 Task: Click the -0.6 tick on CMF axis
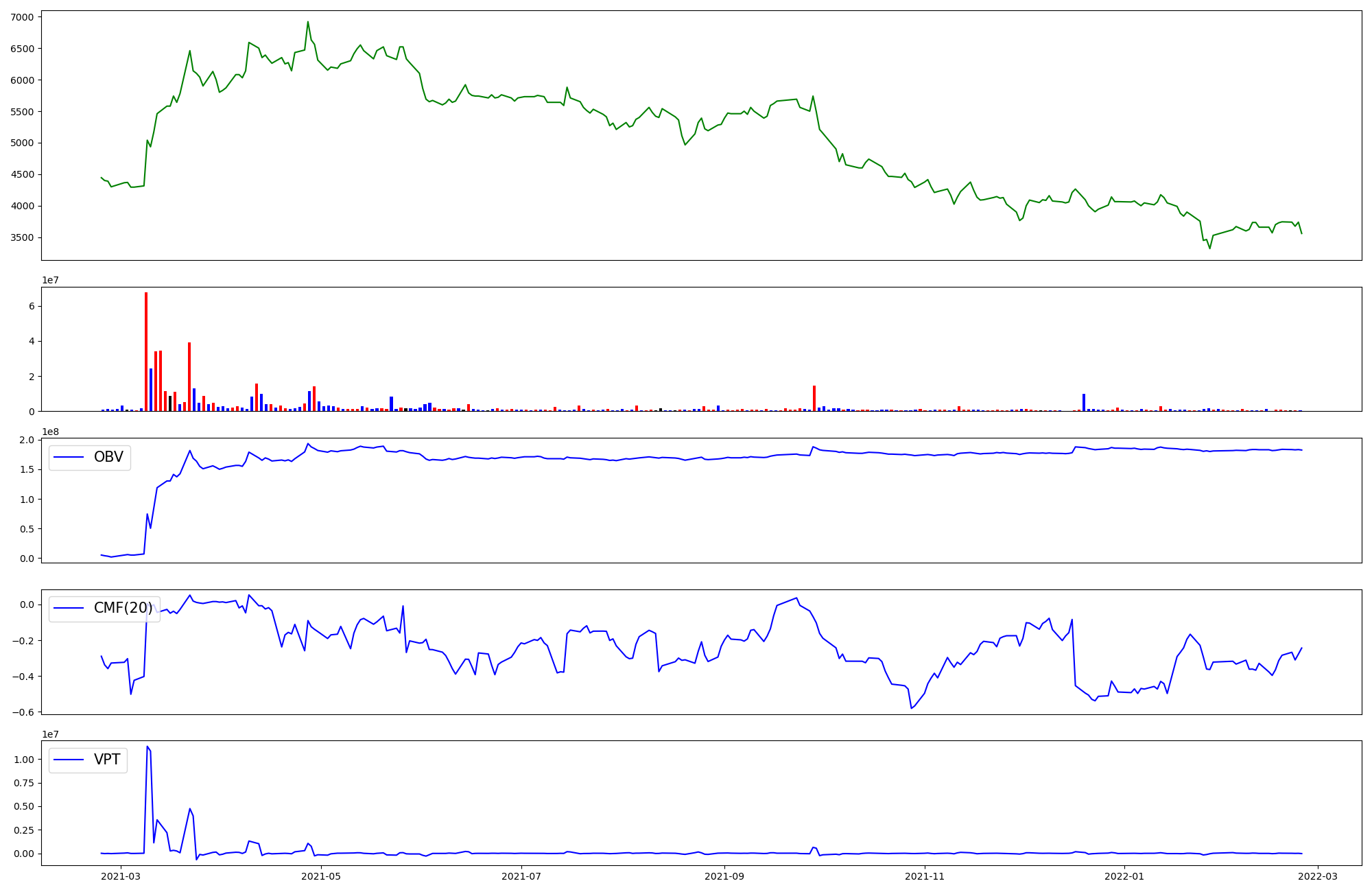pos(23,712)
